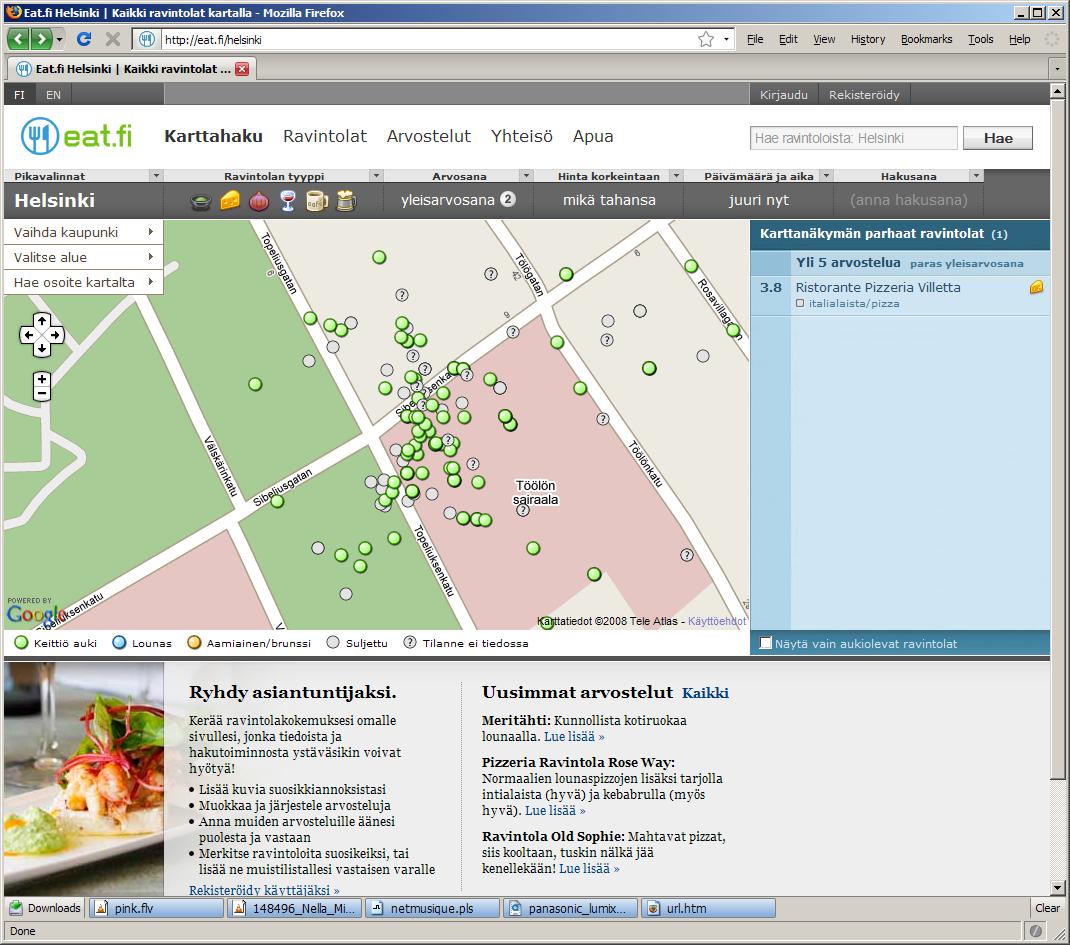This screenshot has width=1070, height=945.
Task: Click the coffee mug restaurant type icon
Action: [316, 201]
